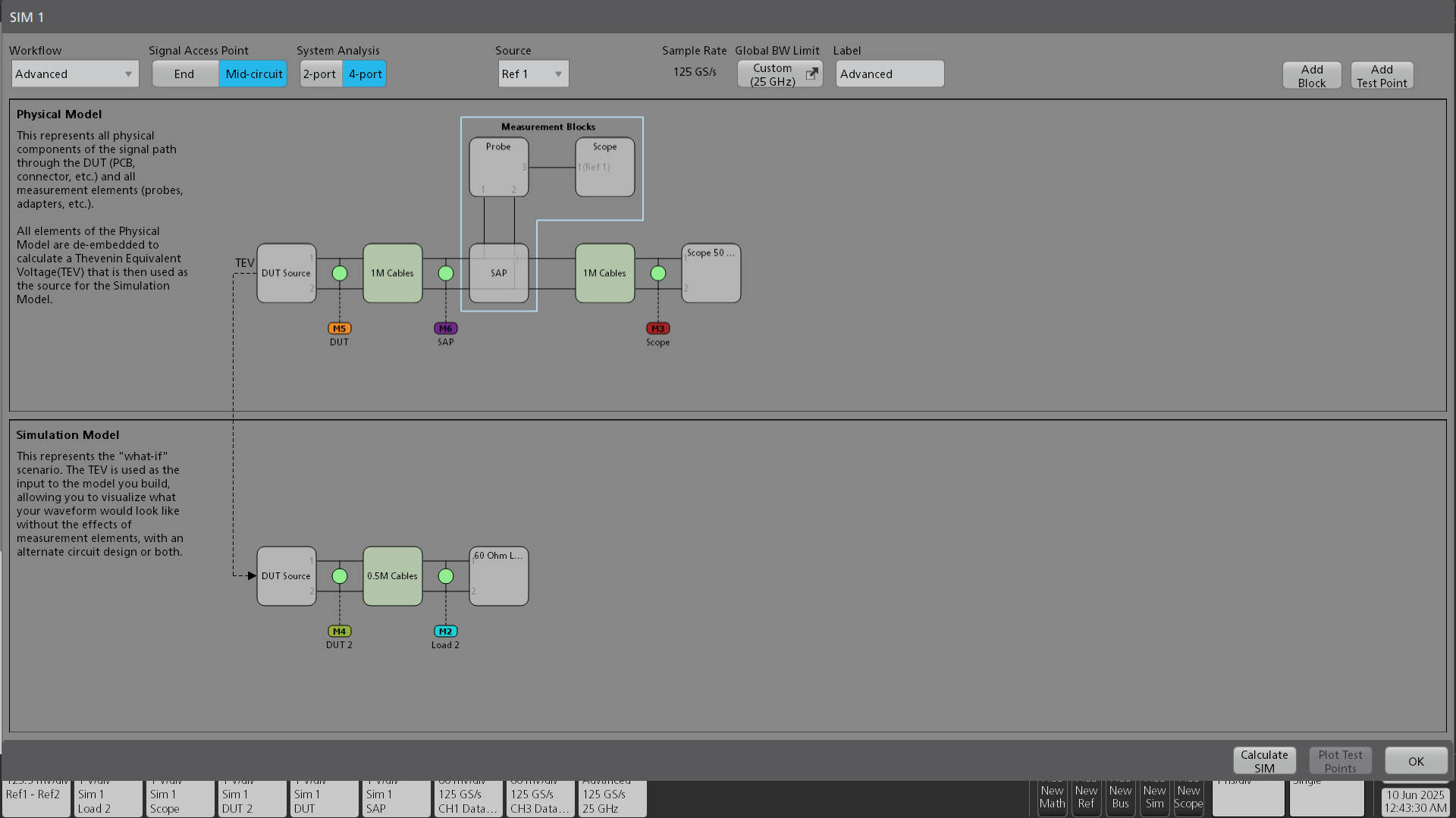Screen dimensions: 1456x818
Task: Click the orange M5 DUT test point badge
Action: point(339,328)
